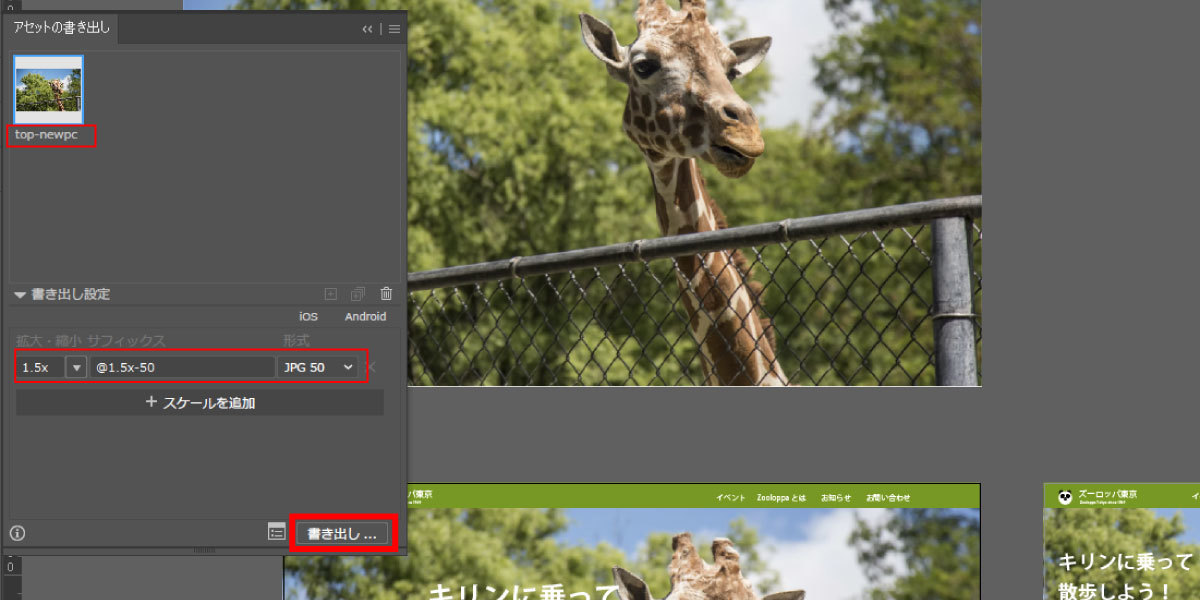The height and width of the screenshot is (600, 1200).
Task: Click the duplicate icon beside 書き出し設定
Action: [358, 294]
